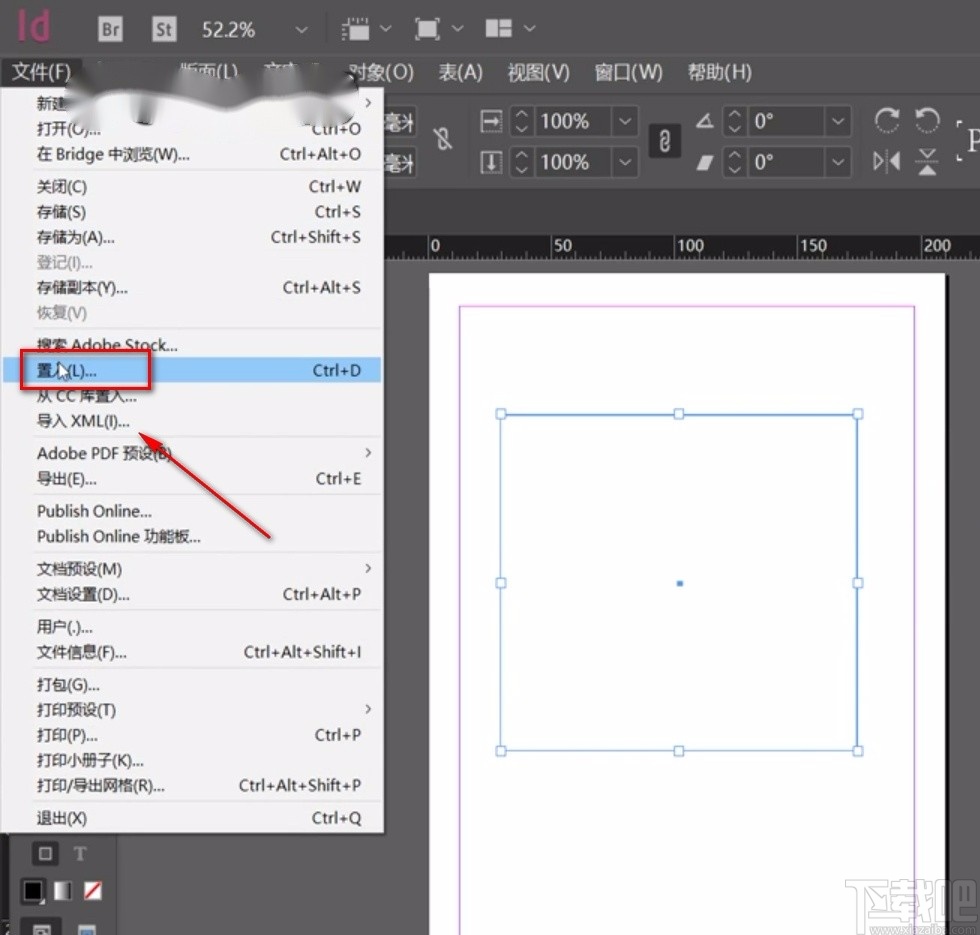Open X scale percentage dropdown

[625, 121]
